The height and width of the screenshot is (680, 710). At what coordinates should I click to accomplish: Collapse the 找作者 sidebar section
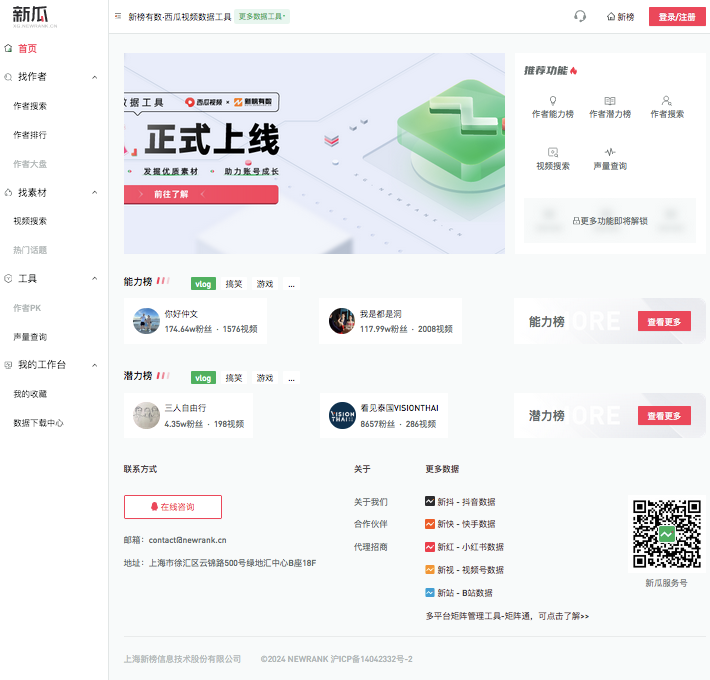click(x=94, y=77)
